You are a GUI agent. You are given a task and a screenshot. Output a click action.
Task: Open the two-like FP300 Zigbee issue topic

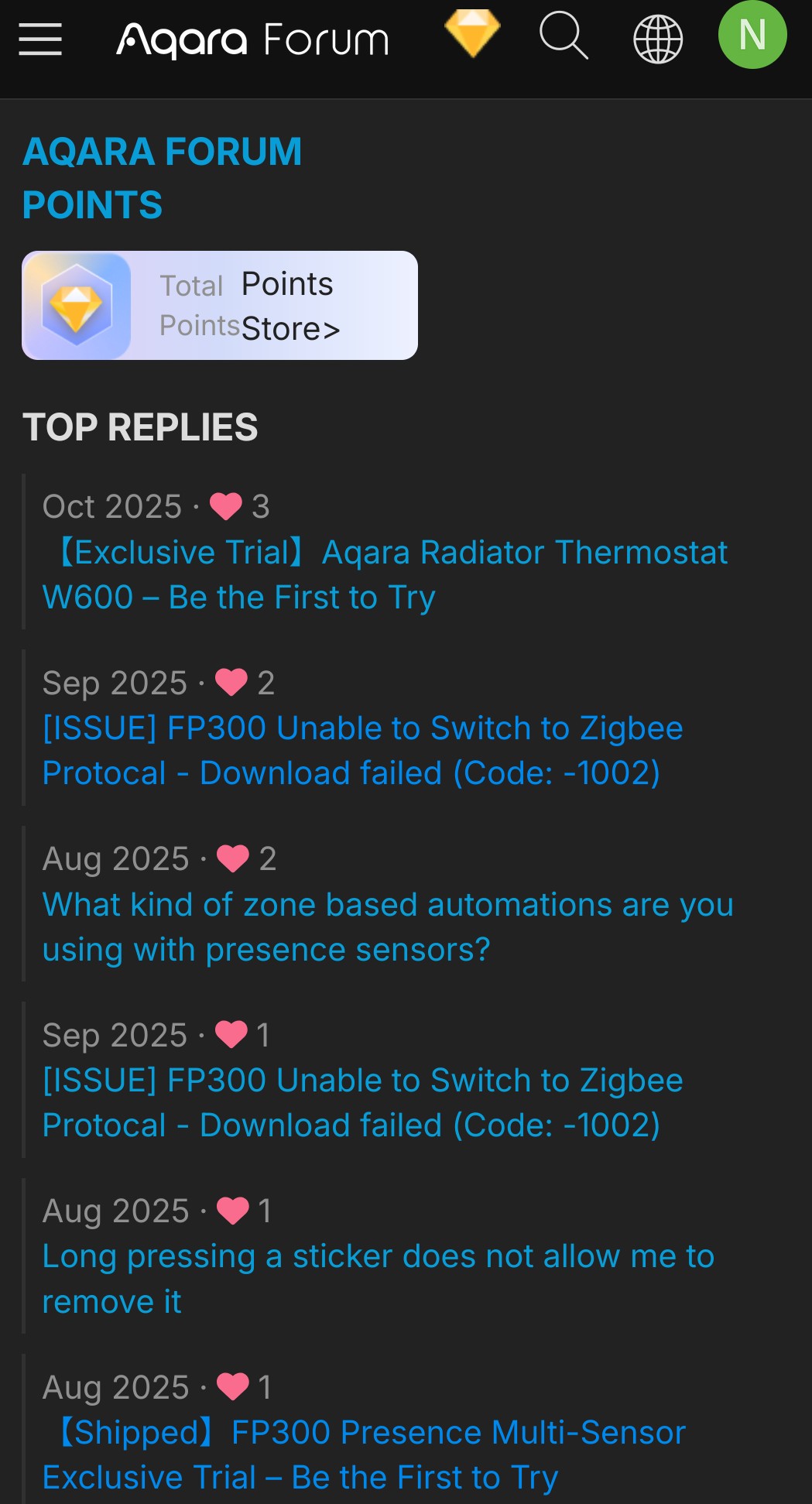362,750
